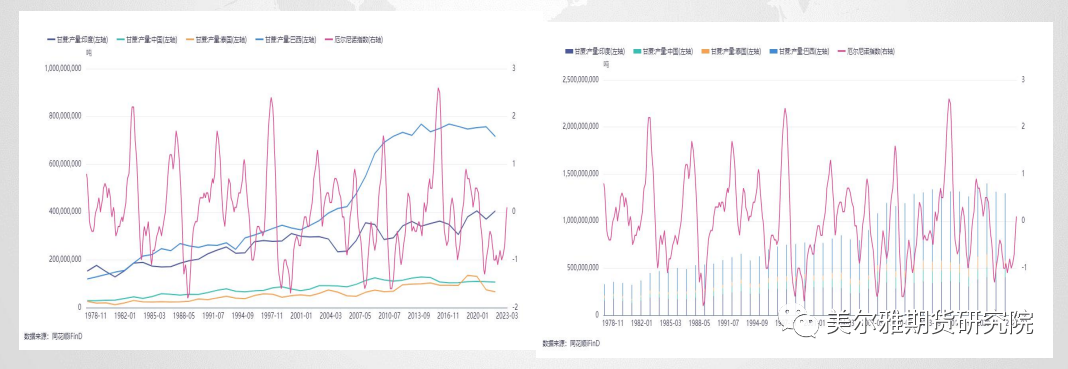1068x369 pixels.
Task: Toggle Brazil sugarcane legend in left chart
Action: coord(286,40)
